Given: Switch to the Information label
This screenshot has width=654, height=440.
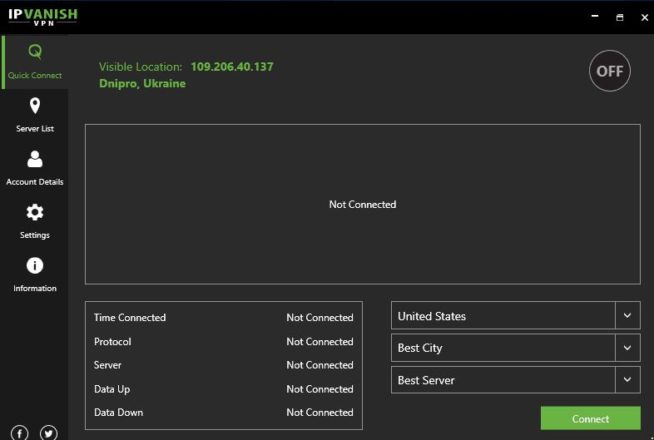Looking at the screenshot, I should 35,288.
